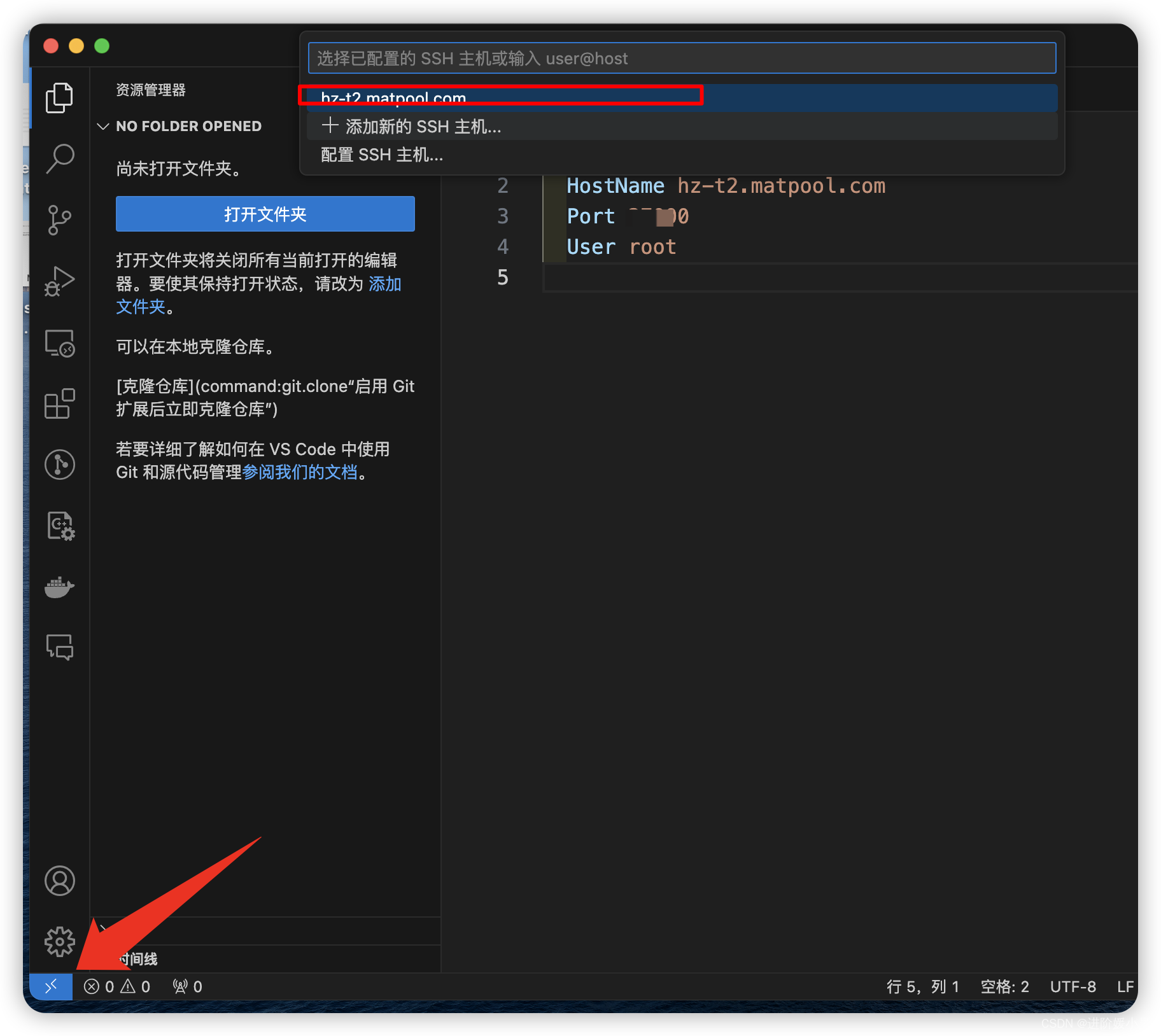
Task: Open the Manage settings gear
Action: pos(60,942)
